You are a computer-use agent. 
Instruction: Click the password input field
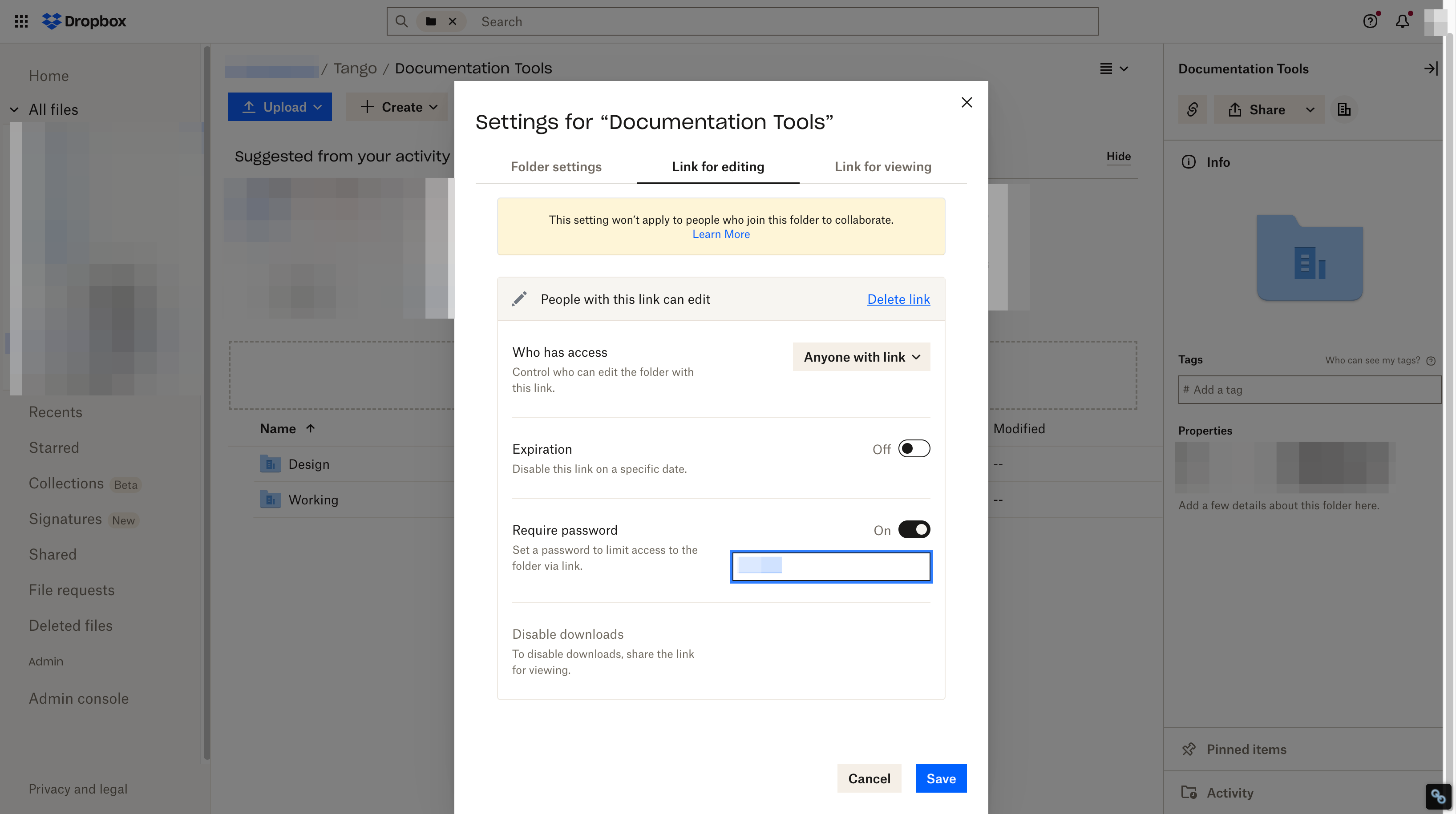[x=831, y=566]
